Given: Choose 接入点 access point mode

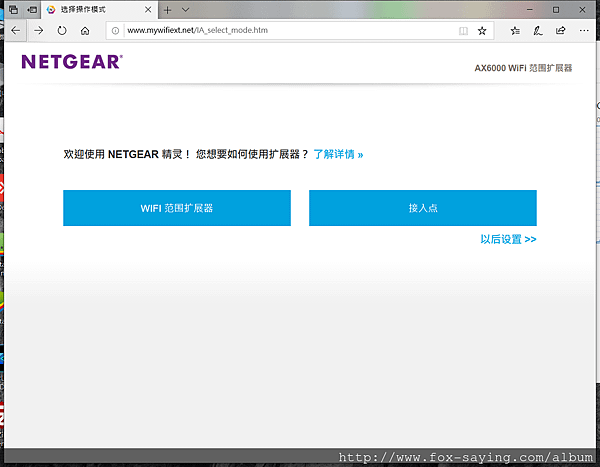Looking at the screenshot, I should click(x=423, y=208).
